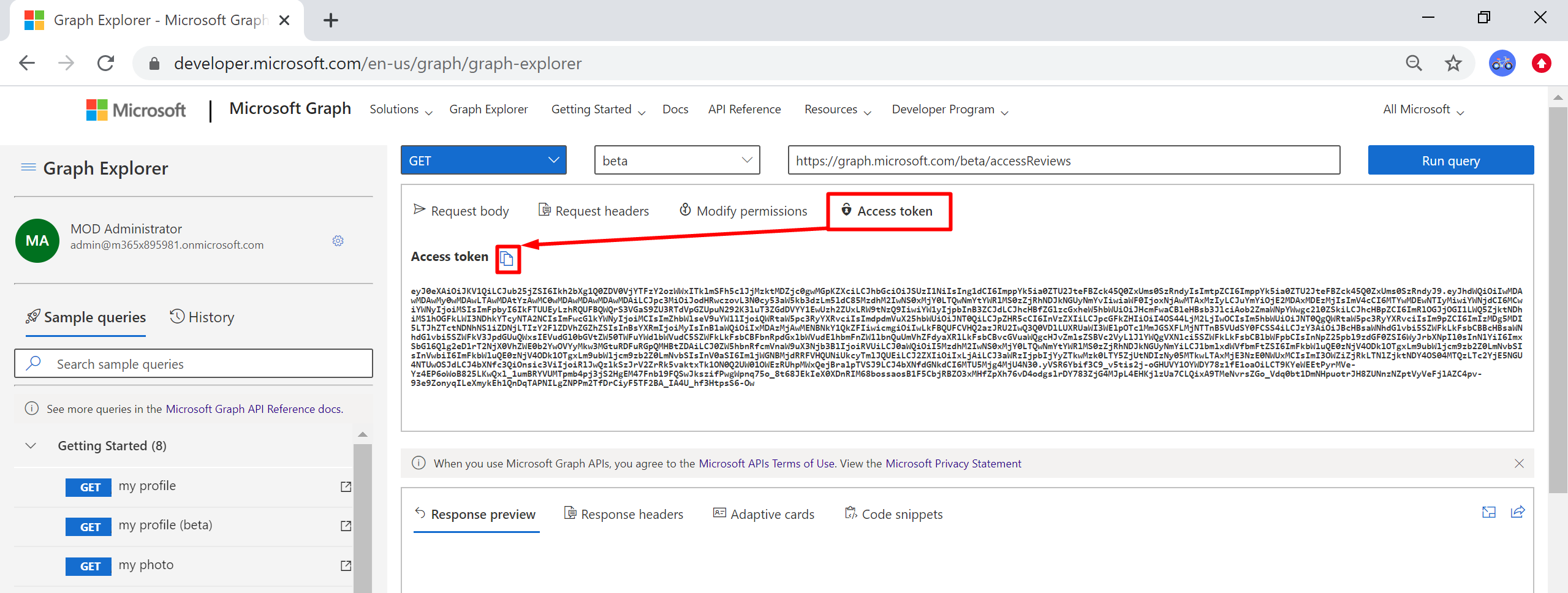Switch to the Modify permissions tab
The height and width of the screenshot is (593, 1568).
pyautogui.click(x=743, y=211)
